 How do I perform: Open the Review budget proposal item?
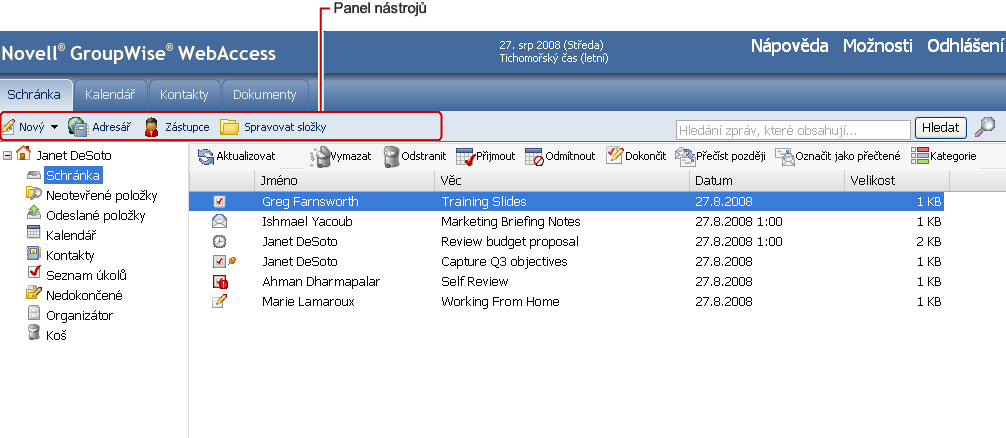[x=510, y=242]
